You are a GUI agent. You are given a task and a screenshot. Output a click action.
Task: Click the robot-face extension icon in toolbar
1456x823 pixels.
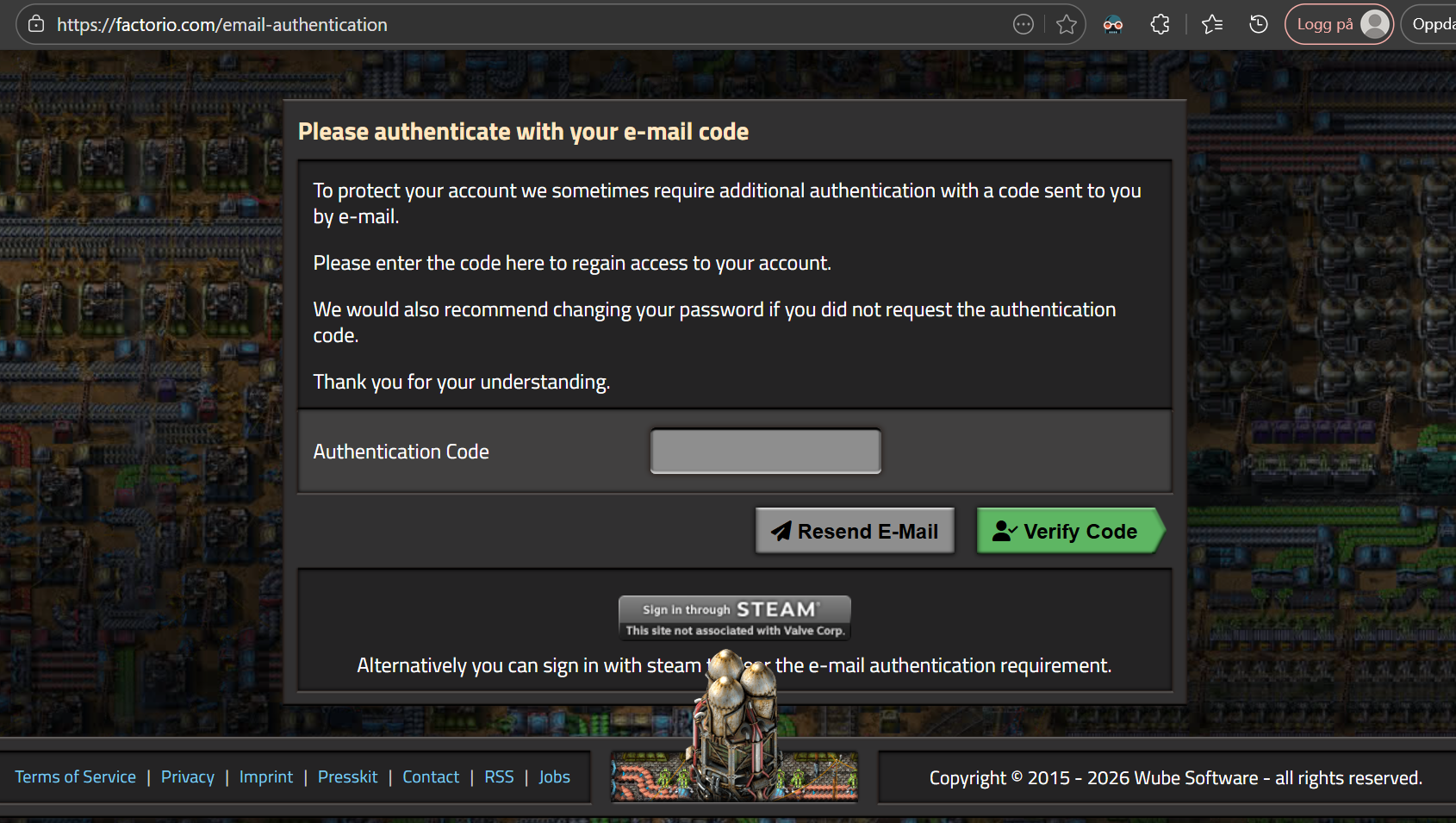tap(1113, 24)
